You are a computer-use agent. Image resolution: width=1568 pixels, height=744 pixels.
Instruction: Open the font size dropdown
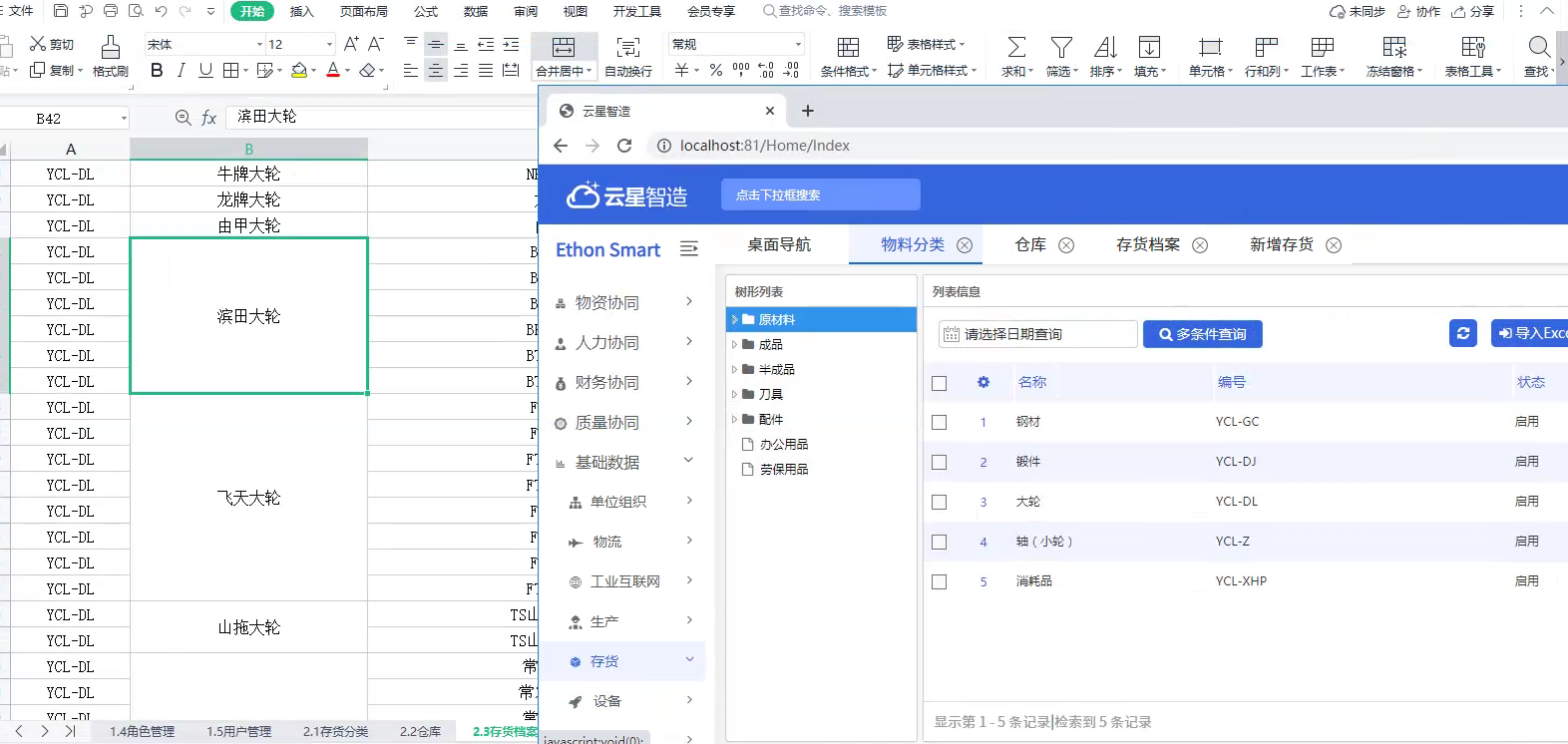point(329,45)
